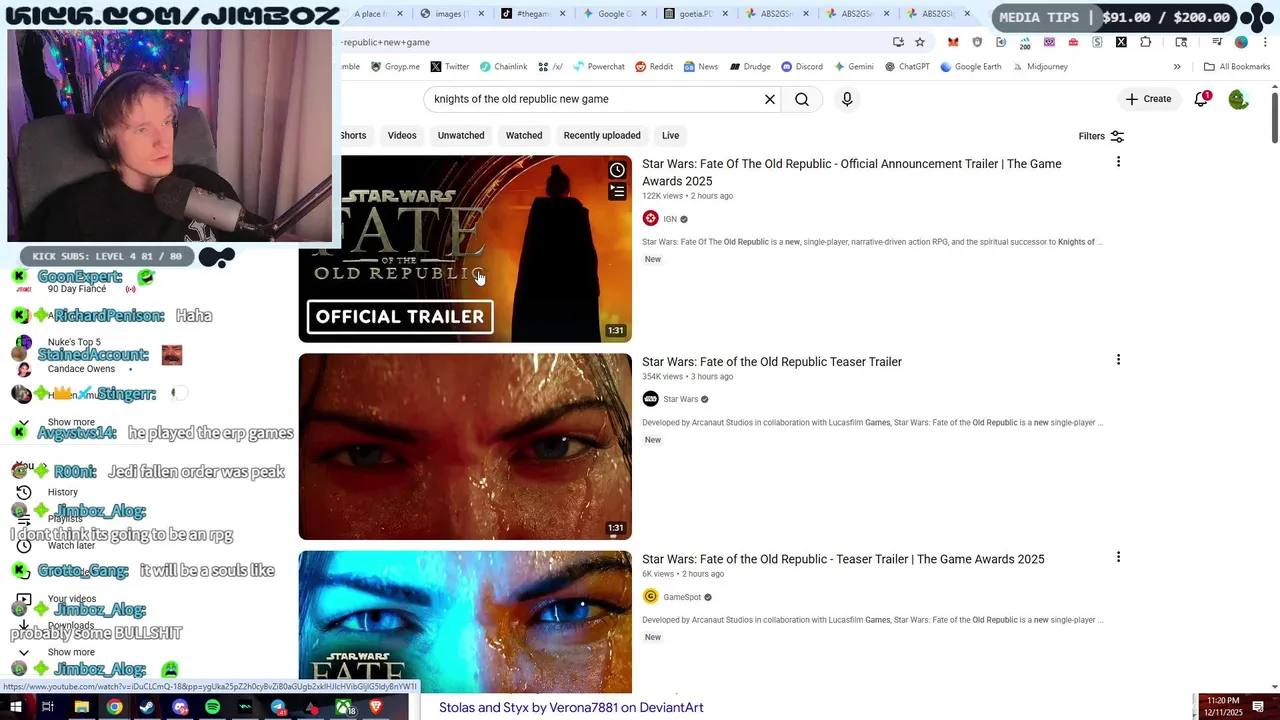Select the Videos filter chip

[x=402, y=135]
